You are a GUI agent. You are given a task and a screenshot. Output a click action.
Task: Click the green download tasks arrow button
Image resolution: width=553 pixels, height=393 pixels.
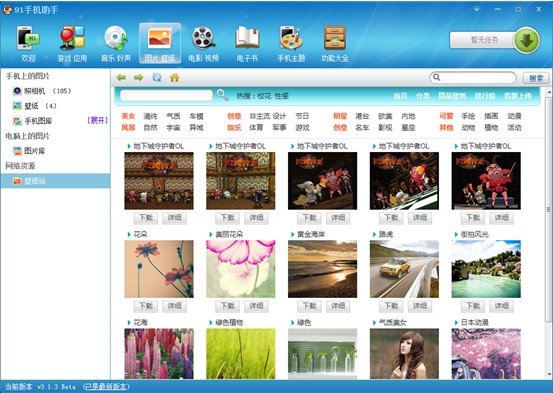(x=527, y=40)
